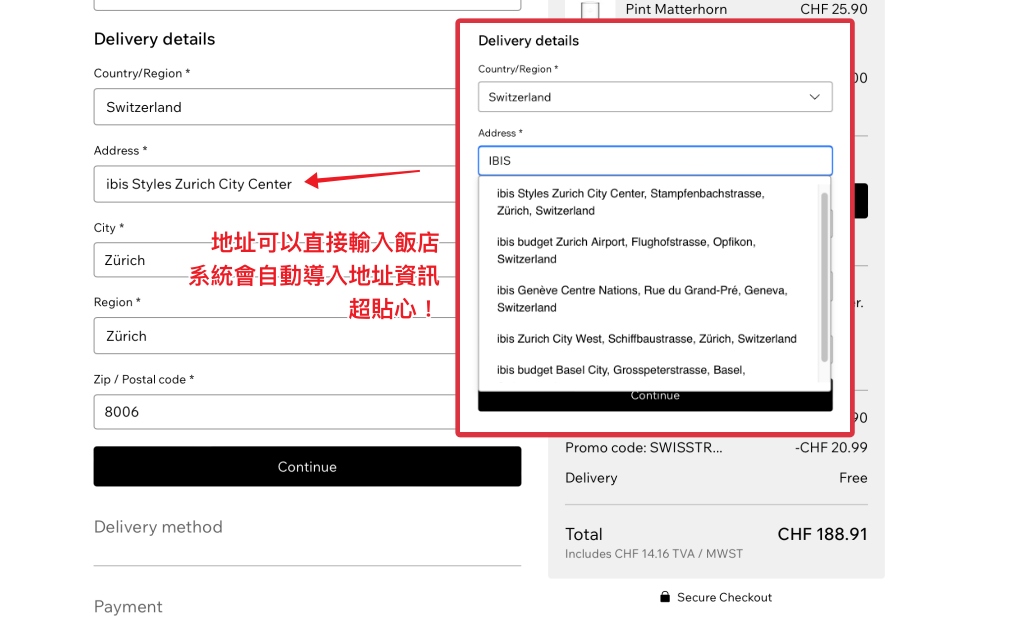This screenshot has height=642, width=1024.
Task: Click the Address field with ibis Styles
Action: tap(274, 184)
